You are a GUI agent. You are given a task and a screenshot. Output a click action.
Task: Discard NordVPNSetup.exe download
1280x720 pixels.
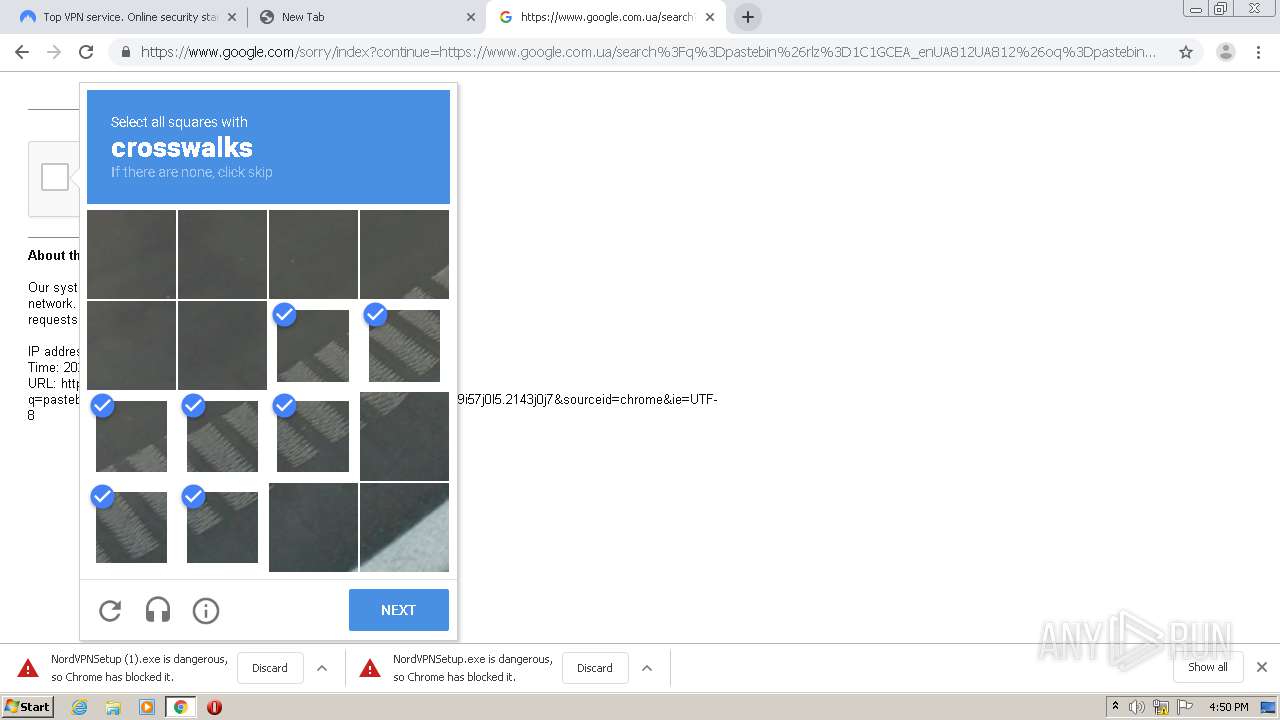point(595,668)
